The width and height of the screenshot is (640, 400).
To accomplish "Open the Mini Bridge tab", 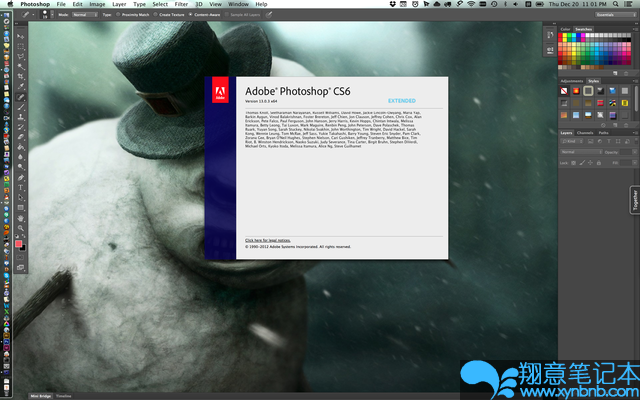I will [41, 396].
